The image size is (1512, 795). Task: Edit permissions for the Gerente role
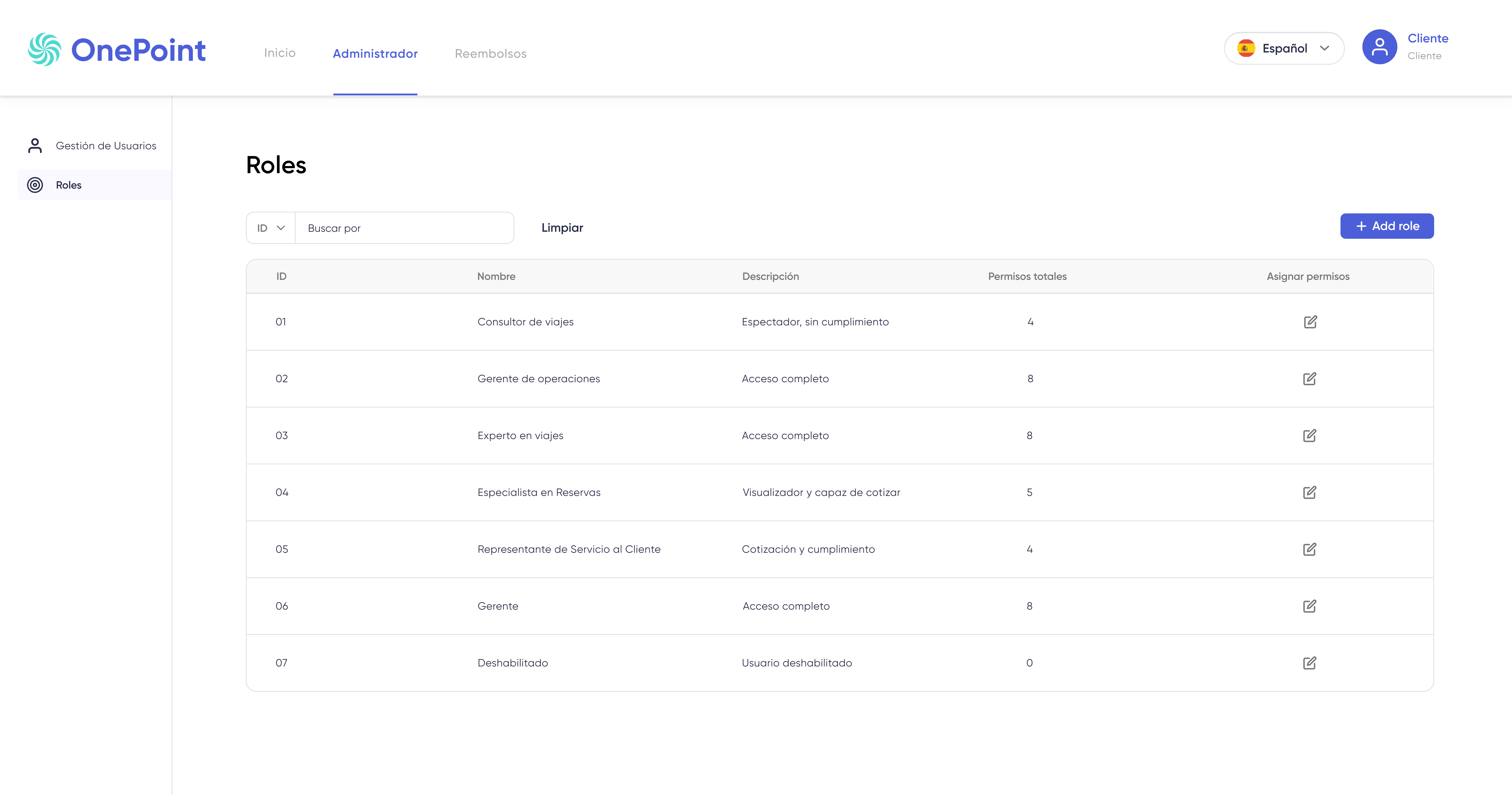click(1309, 606)
